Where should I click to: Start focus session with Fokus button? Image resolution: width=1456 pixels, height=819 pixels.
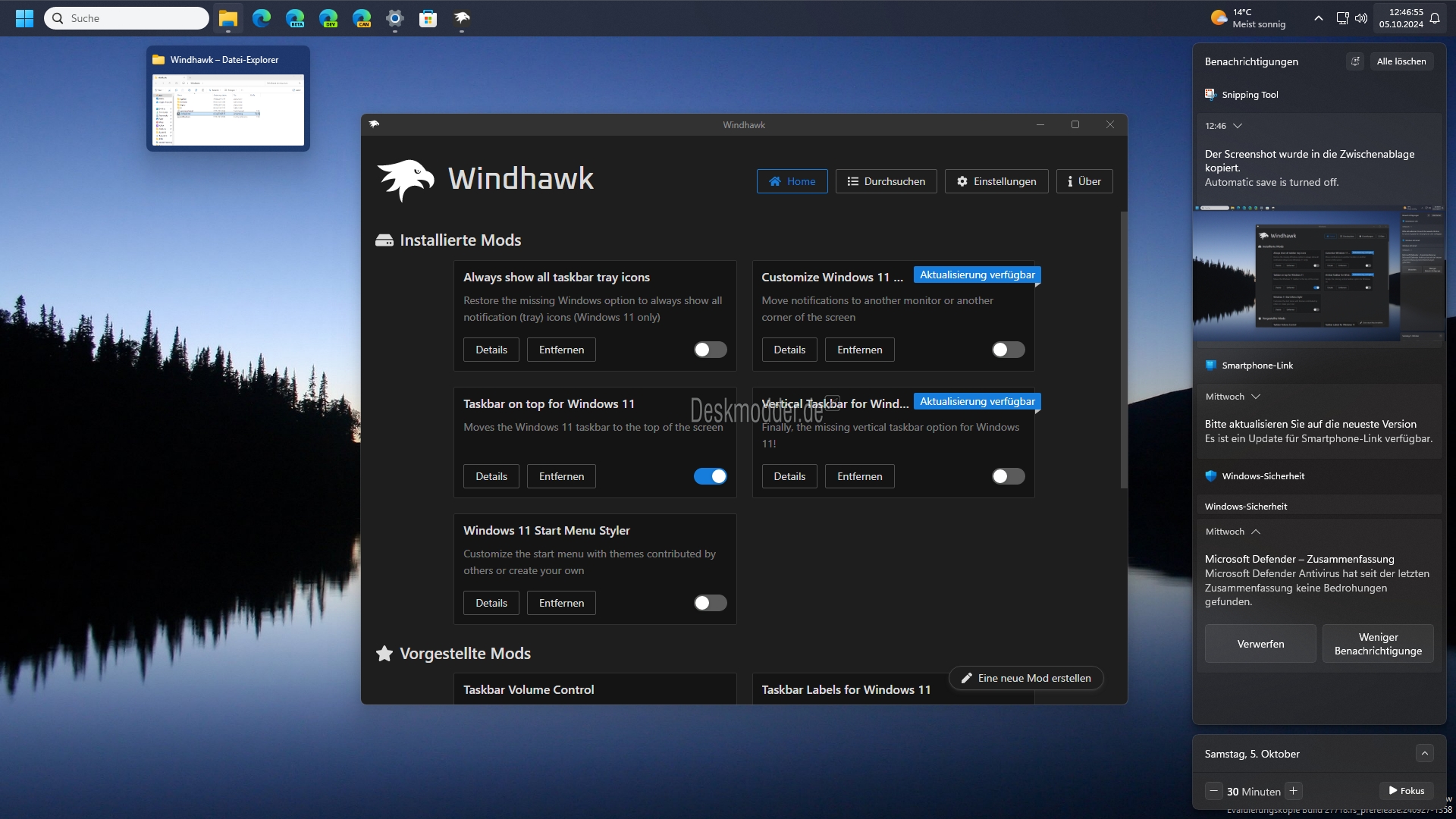[1407, 791]
